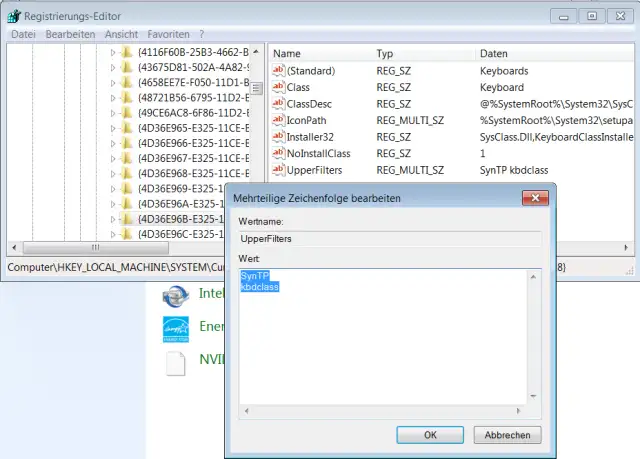
Task: Click the NoInstallClass entry icon
Action: tap(279, 154)
